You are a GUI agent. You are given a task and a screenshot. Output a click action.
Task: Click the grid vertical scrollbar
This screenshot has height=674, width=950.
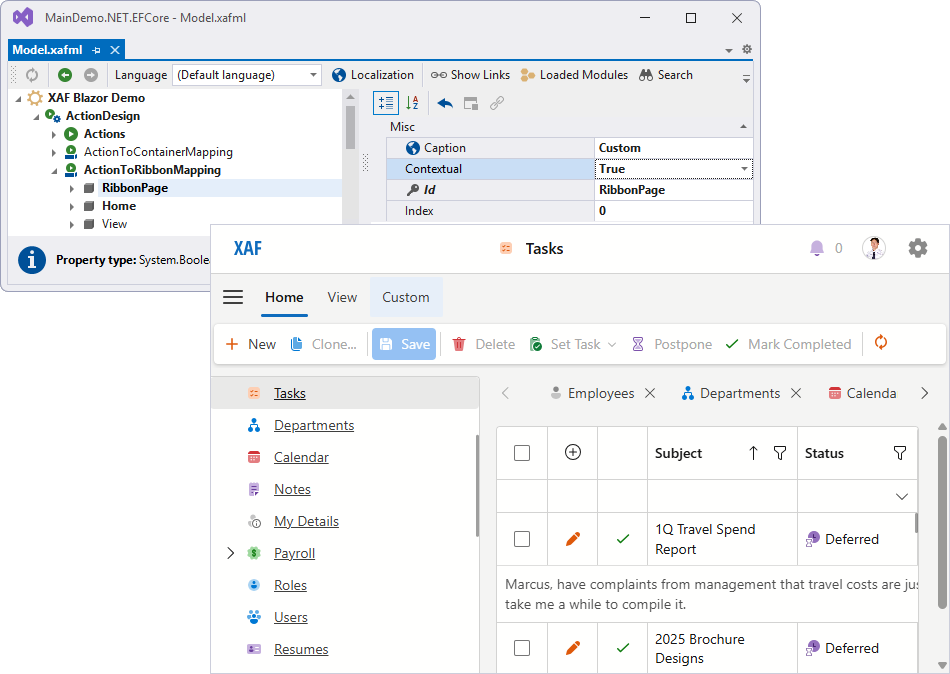point(942,520)
